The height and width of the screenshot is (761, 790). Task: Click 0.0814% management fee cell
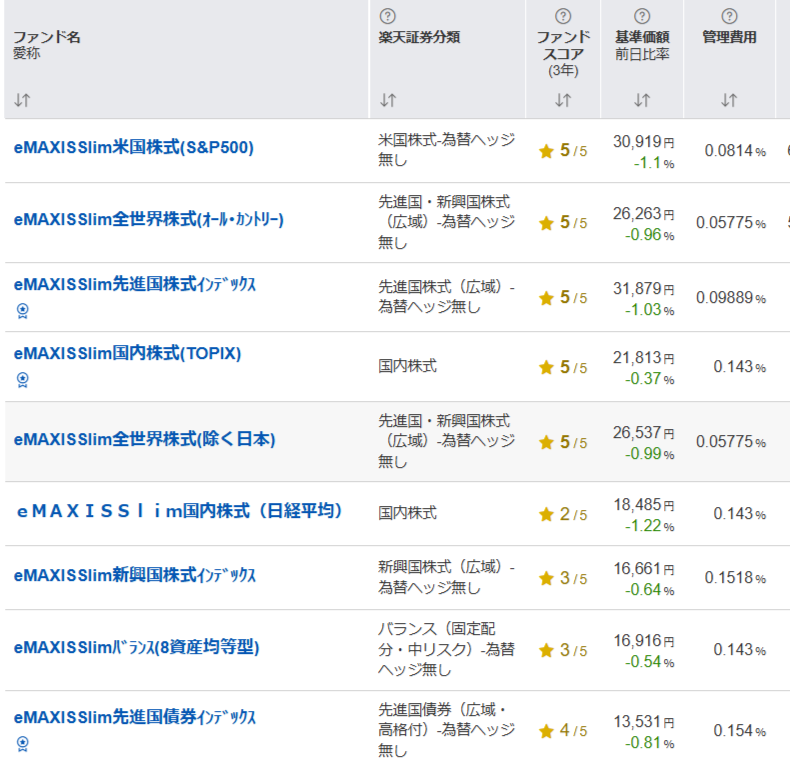point(735,151)
